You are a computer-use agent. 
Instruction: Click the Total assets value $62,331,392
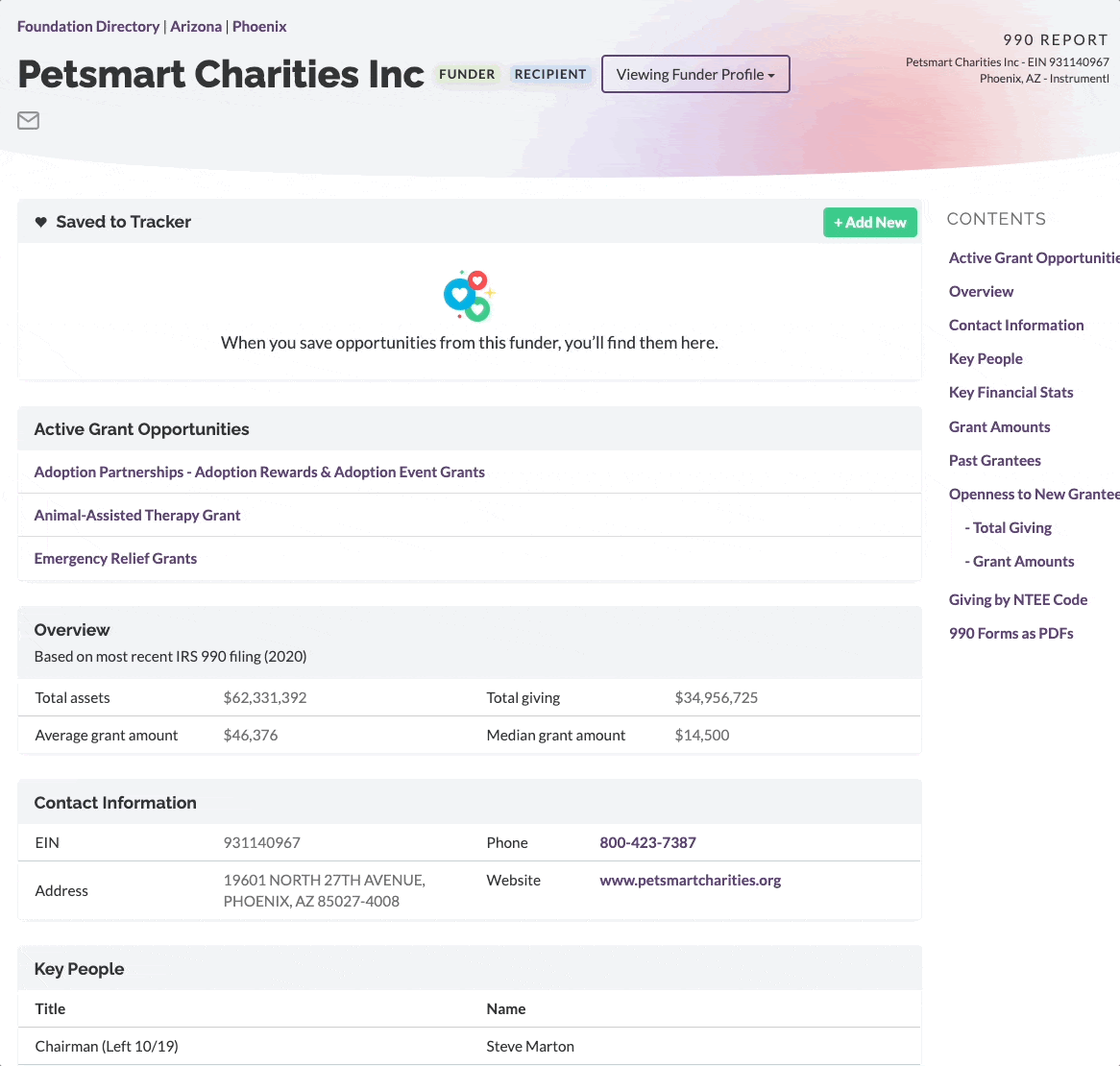(x=265, y=697)
